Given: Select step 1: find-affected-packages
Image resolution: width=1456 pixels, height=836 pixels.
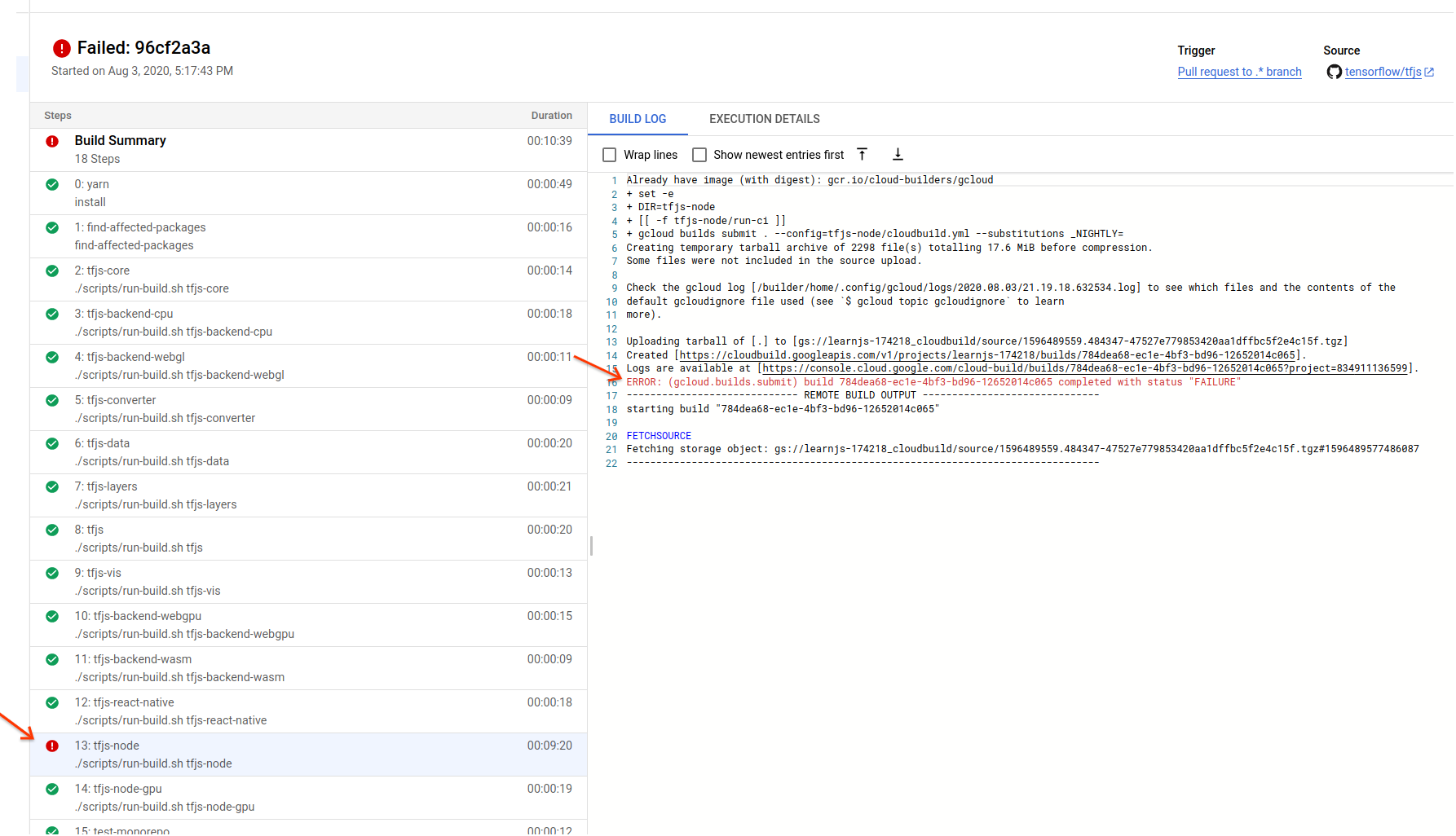Looking at the screenshot, I should point(308,236).
